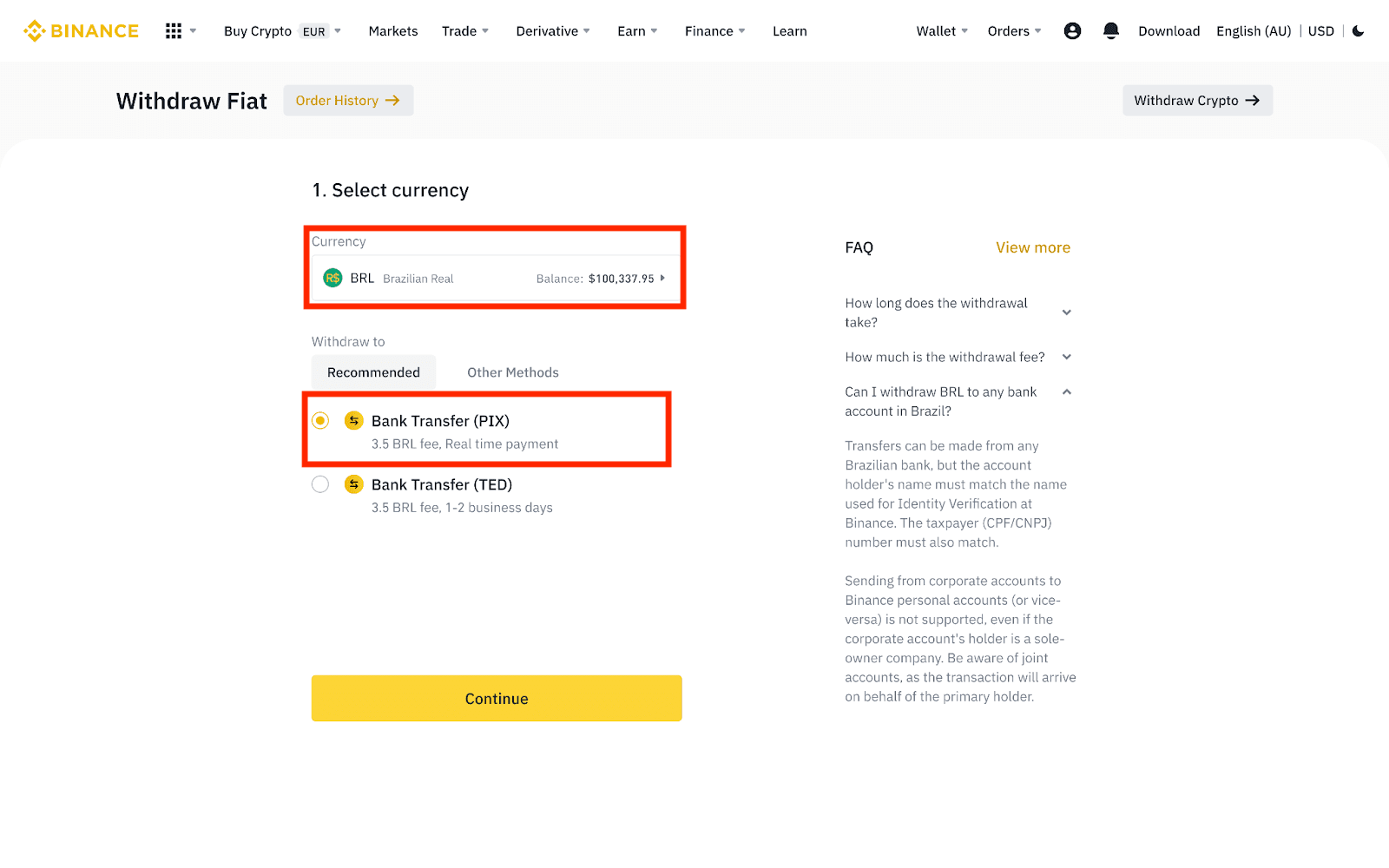Open the apps grid menu icon
Viewport: 1389px width, 868px height.
tap(174, 31)
